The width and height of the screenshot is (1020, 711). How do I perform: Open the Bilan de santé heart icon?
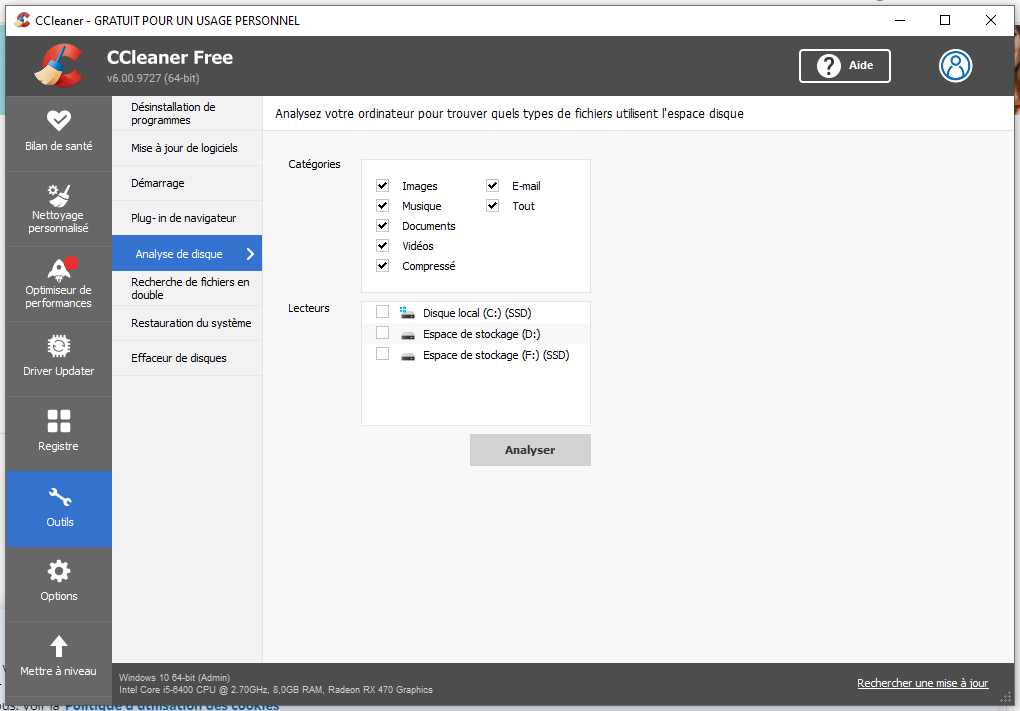point(59,120)
